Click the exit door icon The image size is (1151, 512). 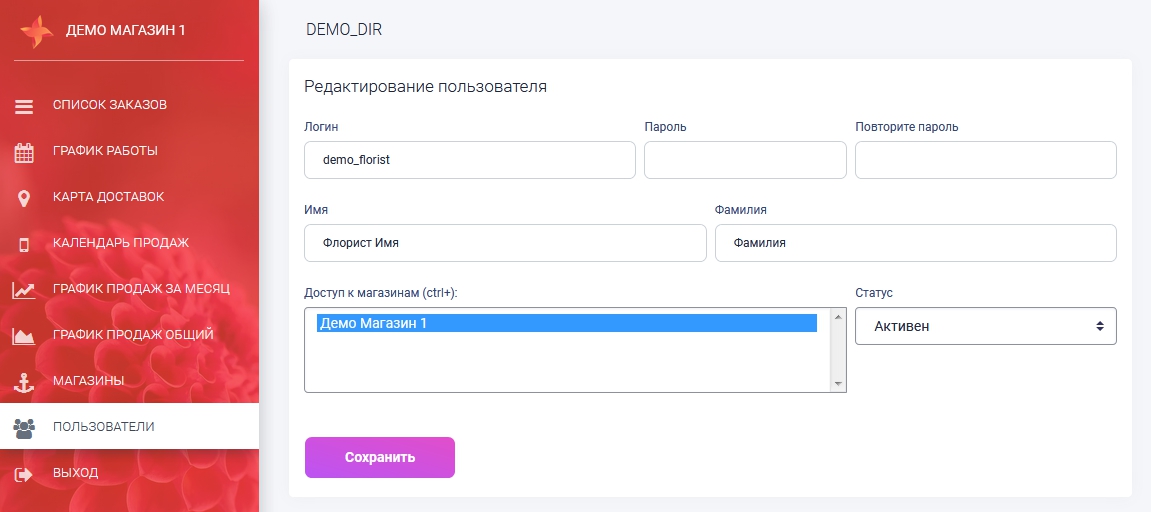pos(24,474)
